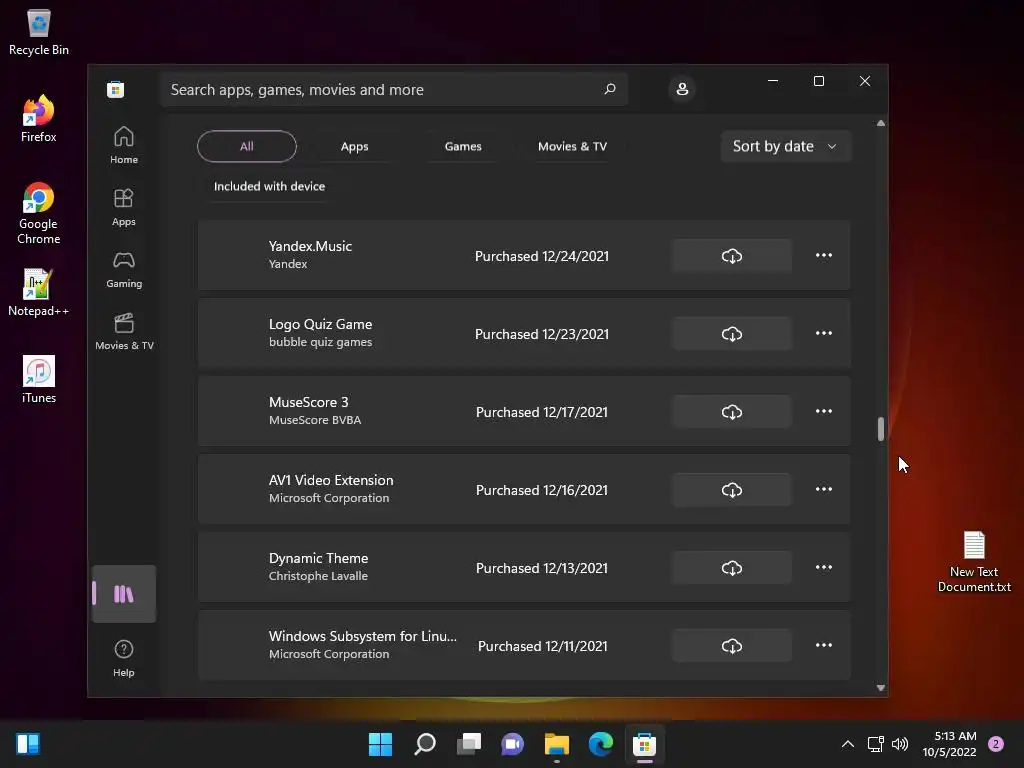This screenshot has height=768, width=1024.
Task: Open the user account profile icon
Action: click(x=682, y=89)
